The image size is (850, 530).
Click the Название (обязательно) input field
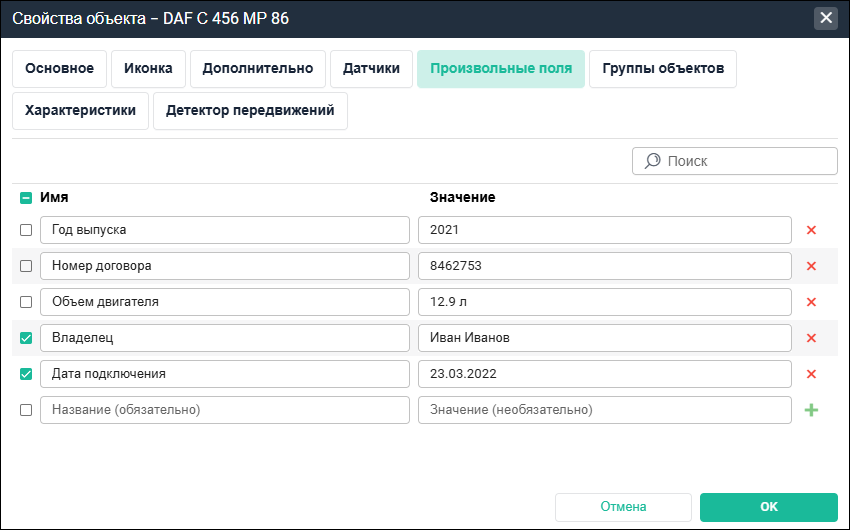click(x=225, y=410)
